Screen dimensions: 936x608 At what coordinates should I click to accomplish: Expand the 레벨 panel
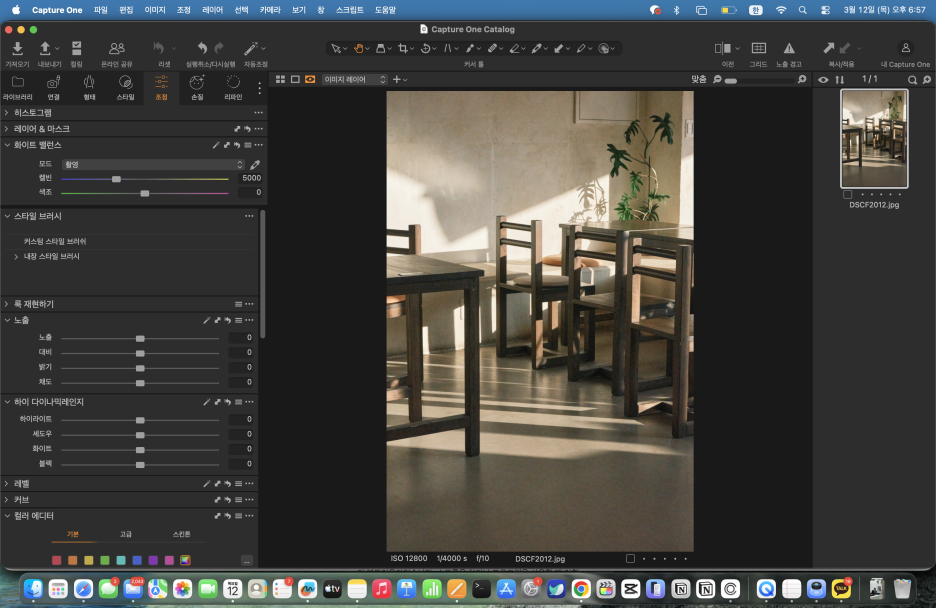tap(7, 483)
